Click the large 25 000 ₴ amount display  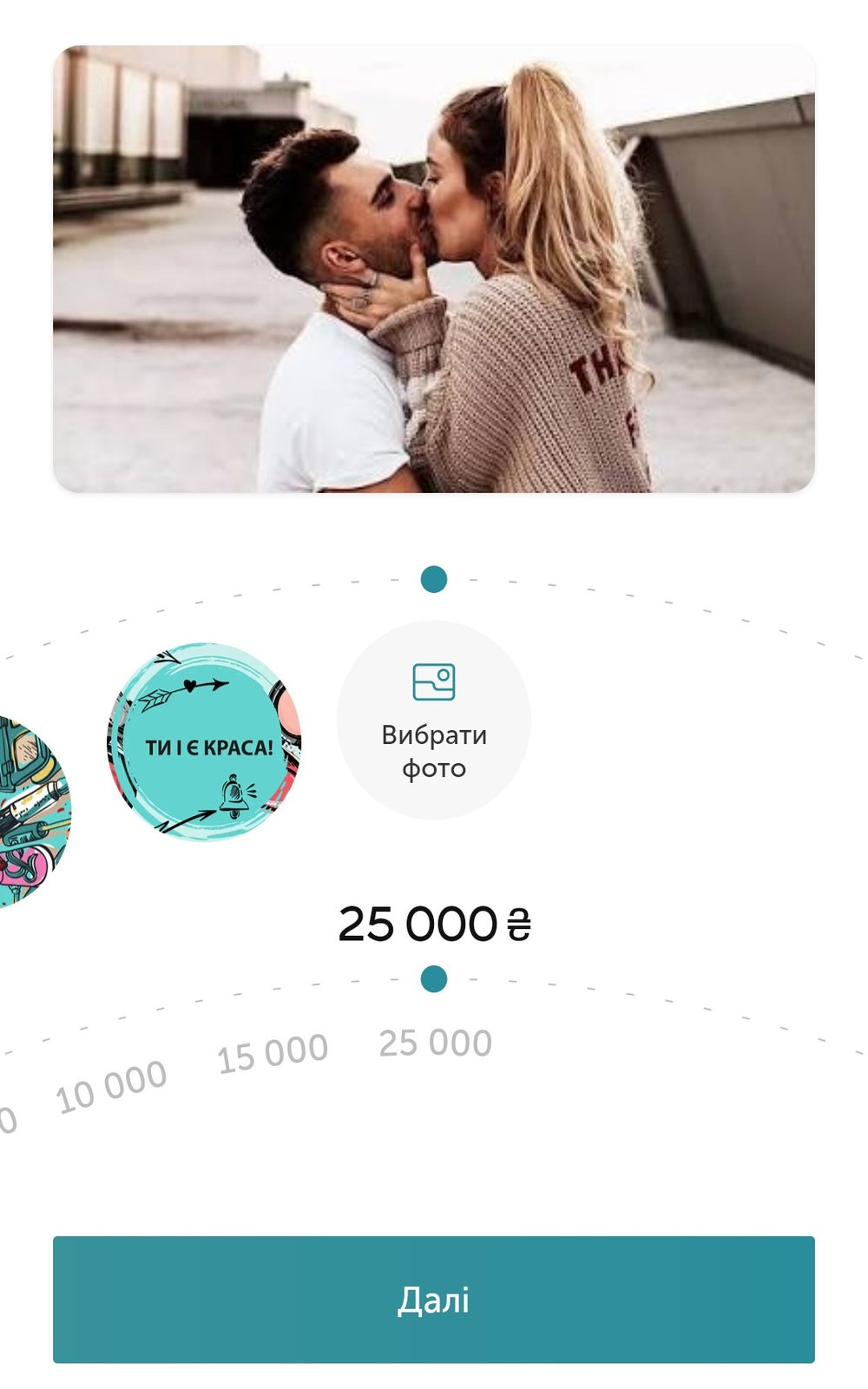pyautogui.click(x=433, y=924)
